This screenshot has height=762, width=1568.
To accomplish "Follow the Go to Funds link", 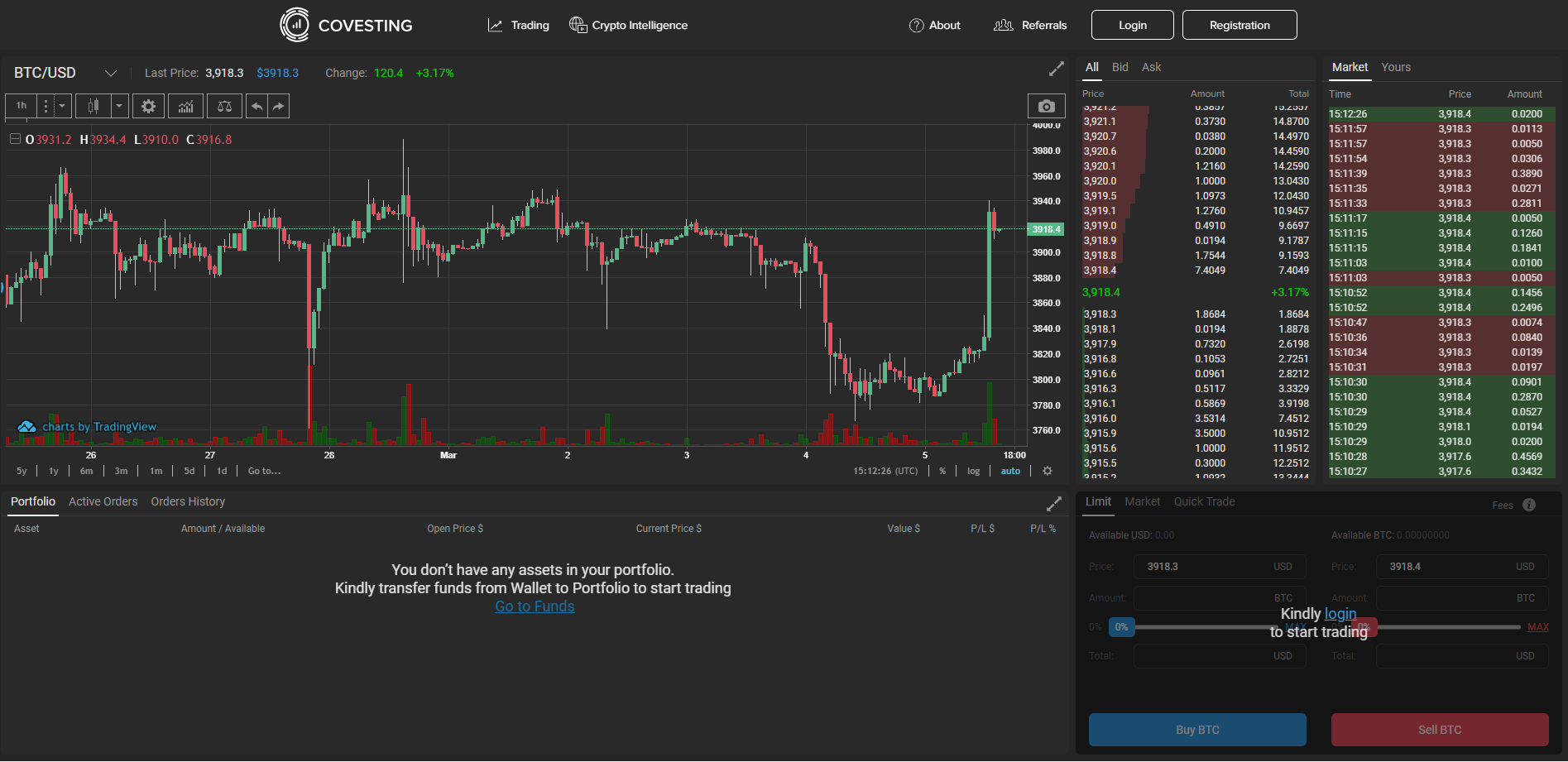I will [535, 606].
